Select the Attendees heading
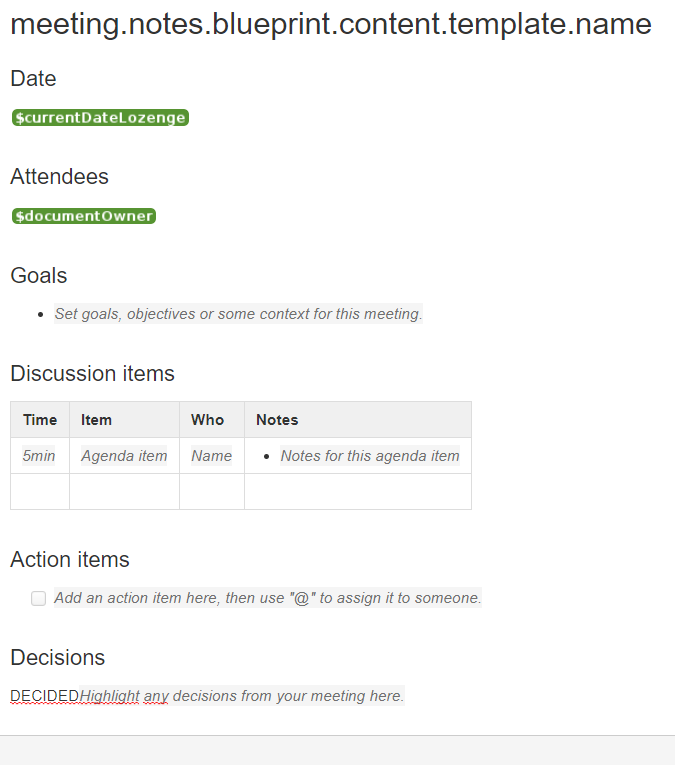This screenshot has height=765, width=675. [x=60, y=177]
